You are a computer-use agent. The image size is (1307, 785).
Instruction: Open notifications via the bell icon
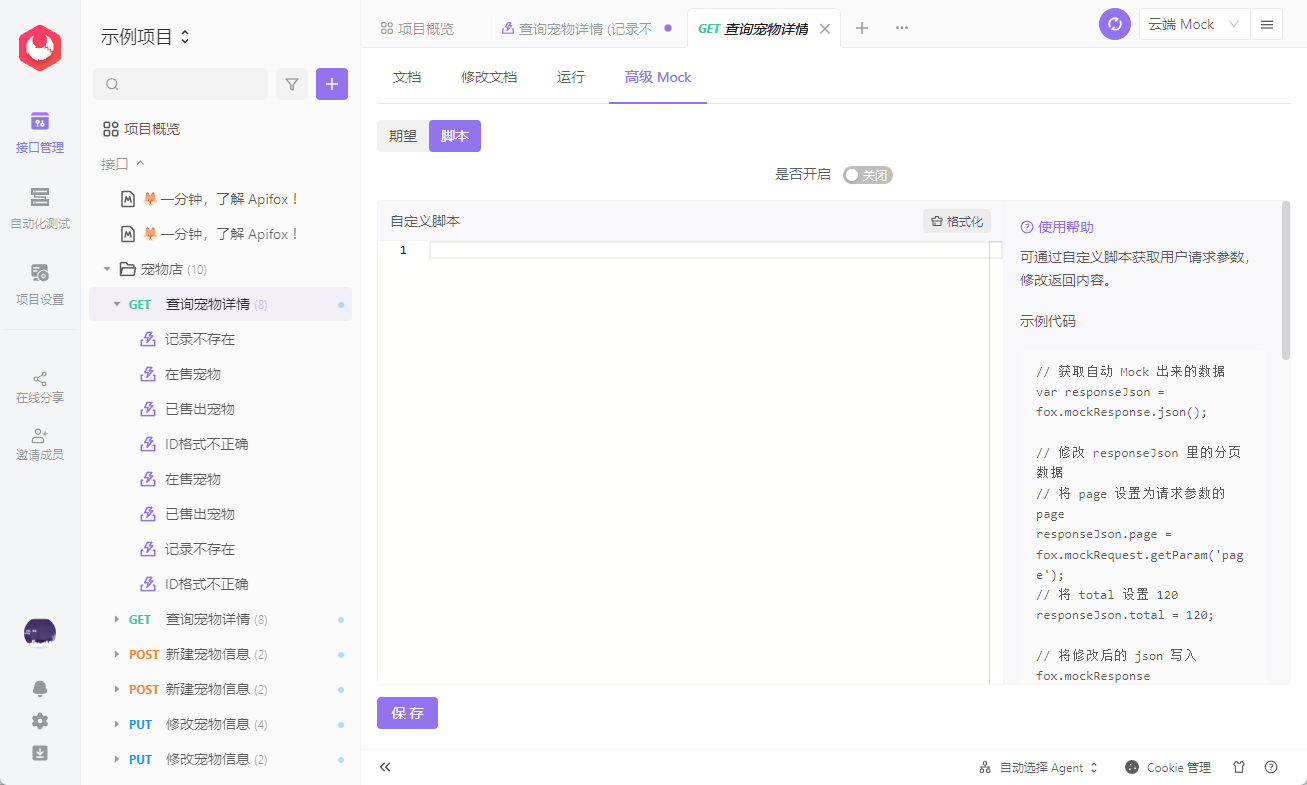pyautogui.click(x=39, y=688)
